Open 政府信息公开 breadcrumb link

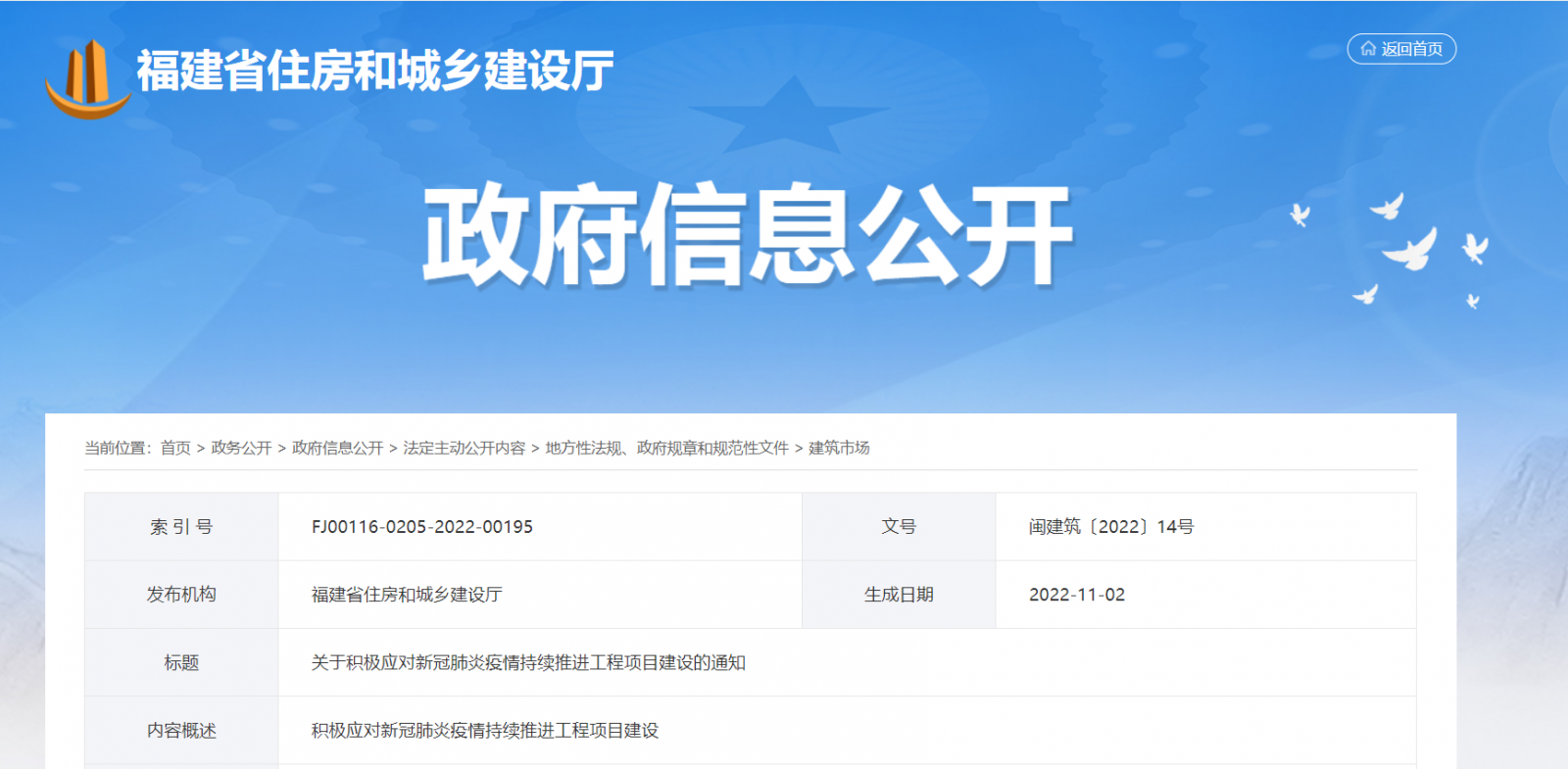(337, 448)
